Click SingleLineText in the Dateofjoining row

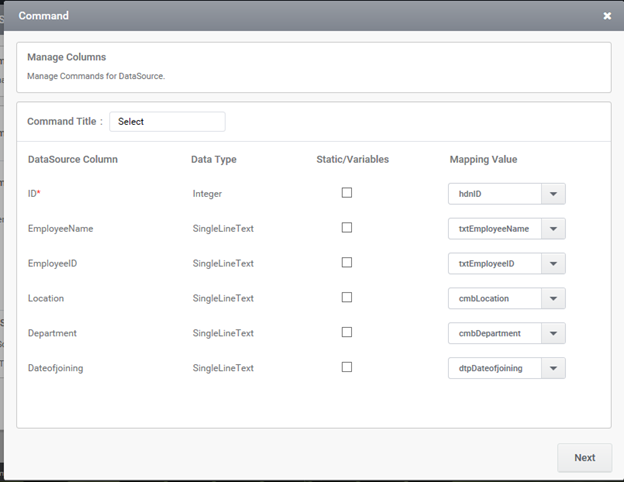point(223,368)
